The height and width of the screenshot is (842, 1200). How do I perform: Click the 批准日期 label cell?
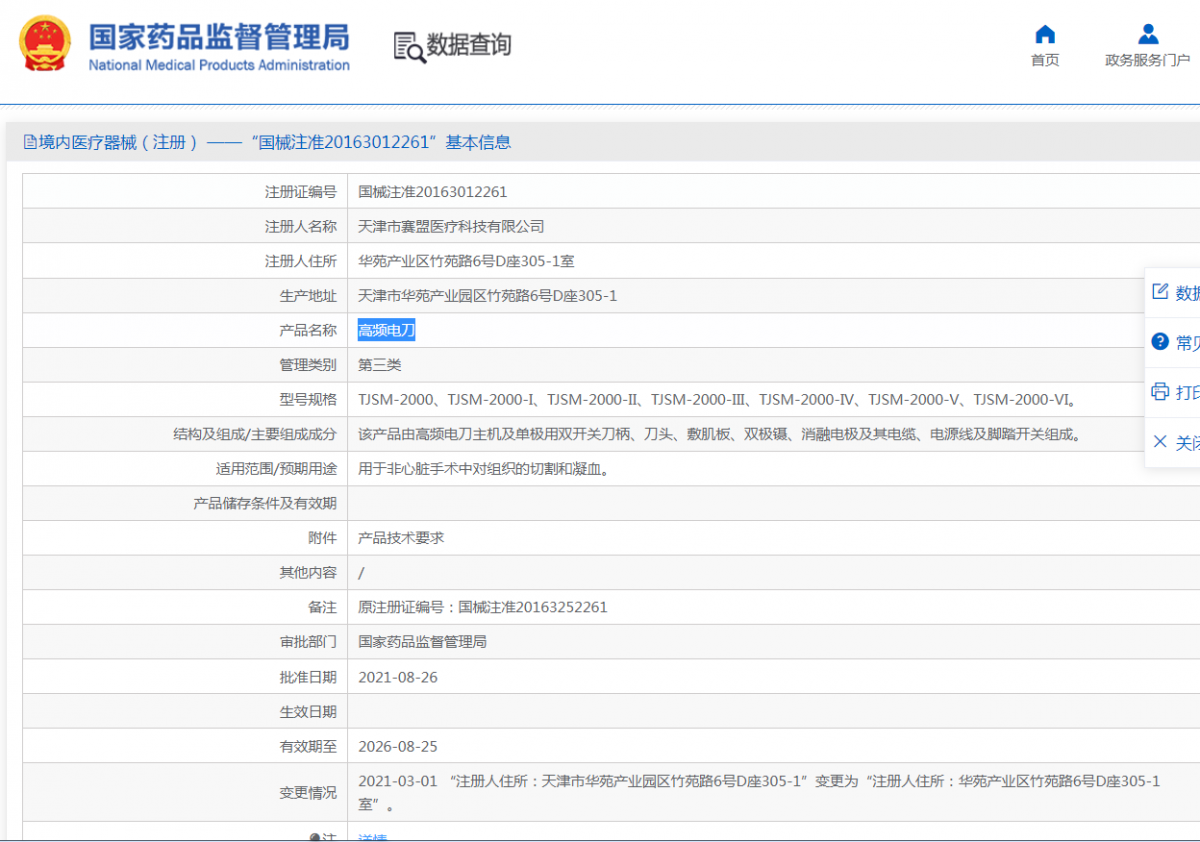[185, 677]
